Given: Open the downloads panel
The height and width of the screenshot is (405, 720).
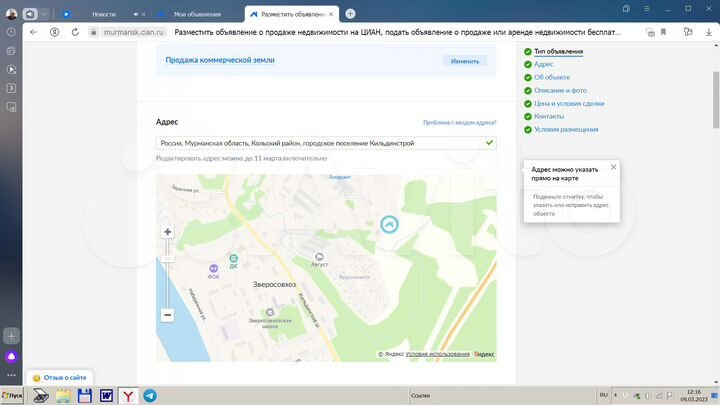Looking at the screenshot, I should [x=709, y=32].
